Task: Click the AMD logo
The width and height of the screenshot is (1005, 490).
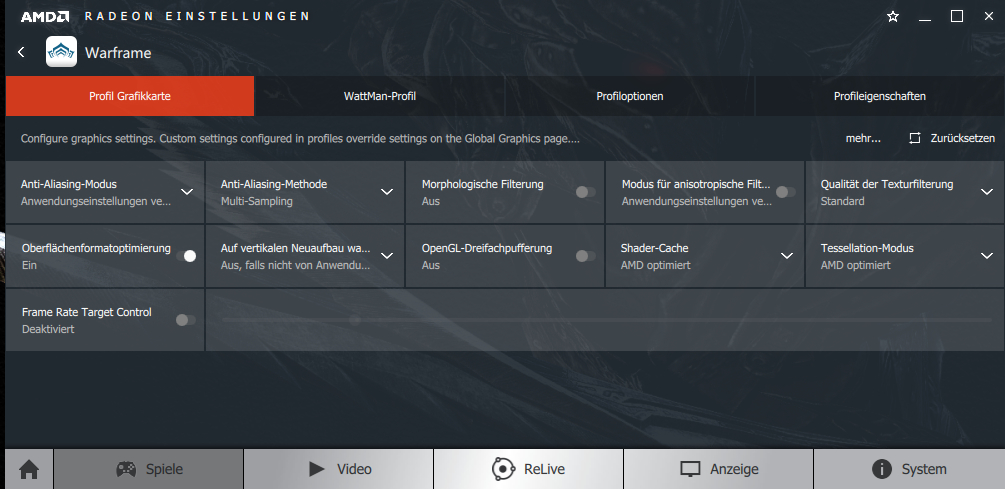Action: [45, 16]
